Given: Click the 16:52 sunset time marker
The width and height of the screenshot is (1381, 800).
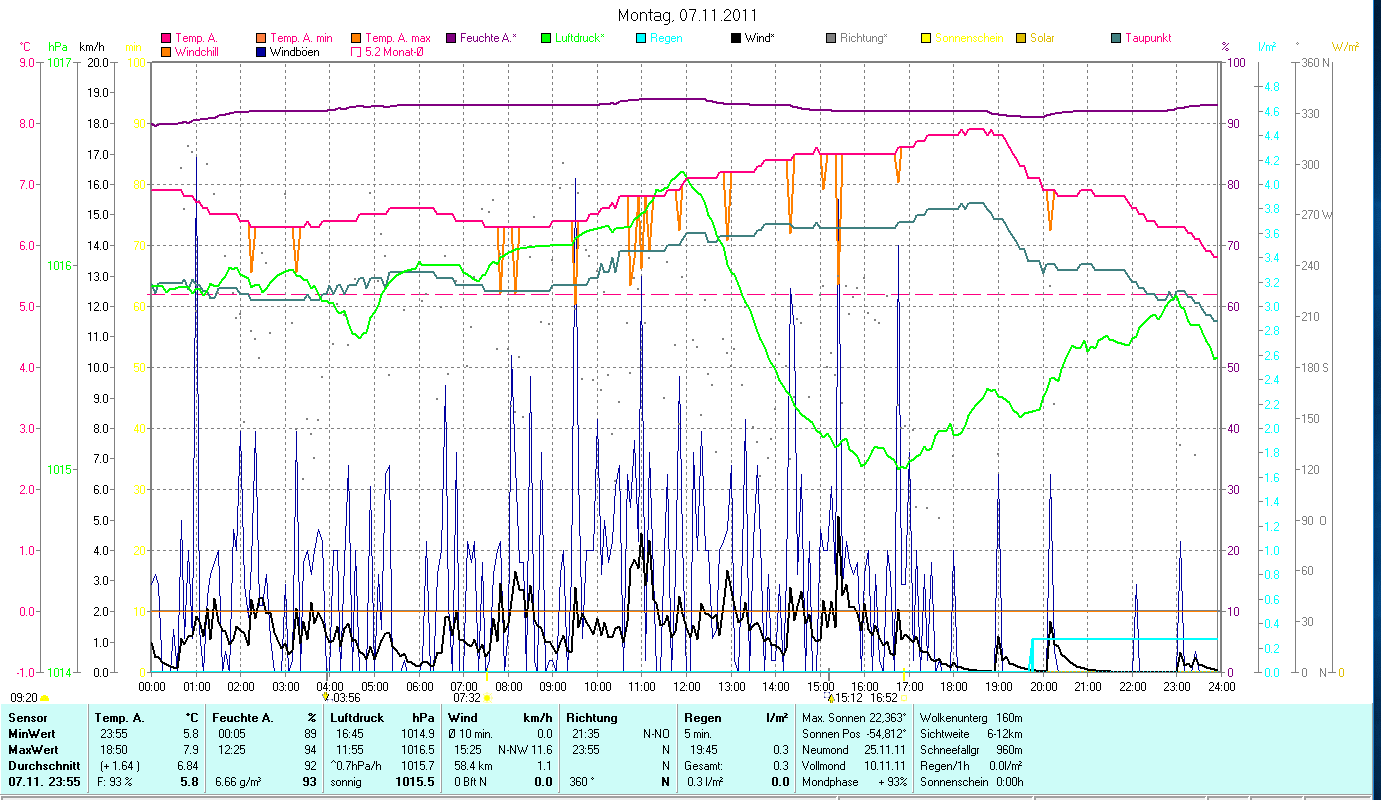Looking at the screenshot, I should point(884,698).
